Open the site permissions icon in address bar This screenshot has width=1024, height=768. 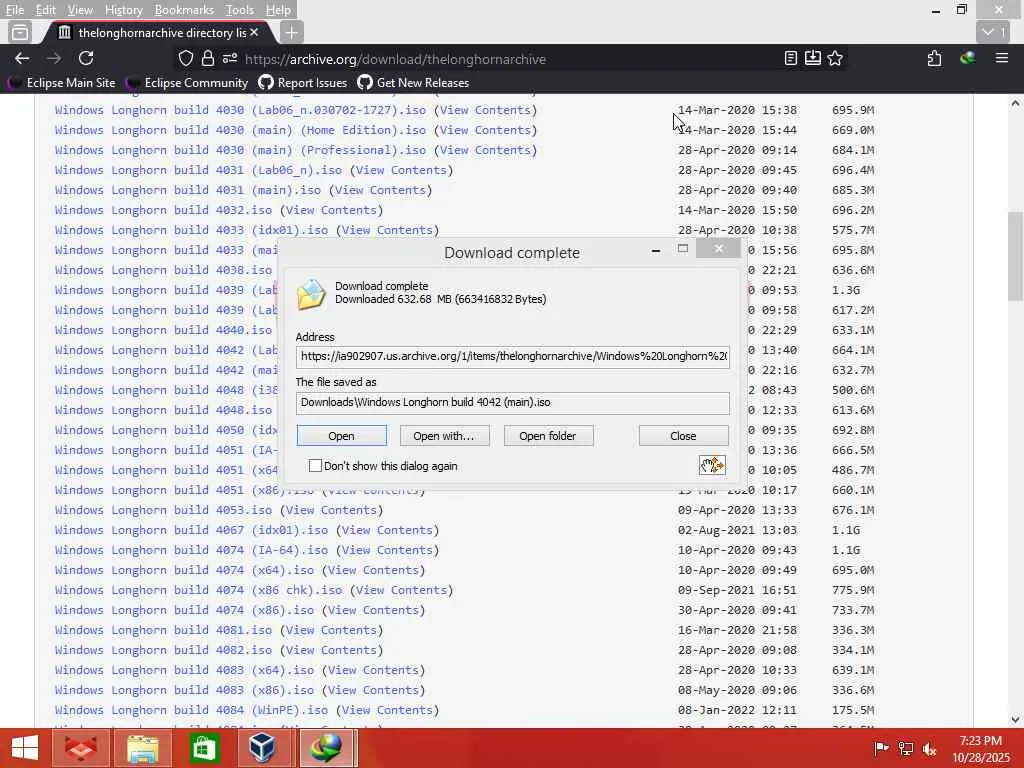(230, 59)
